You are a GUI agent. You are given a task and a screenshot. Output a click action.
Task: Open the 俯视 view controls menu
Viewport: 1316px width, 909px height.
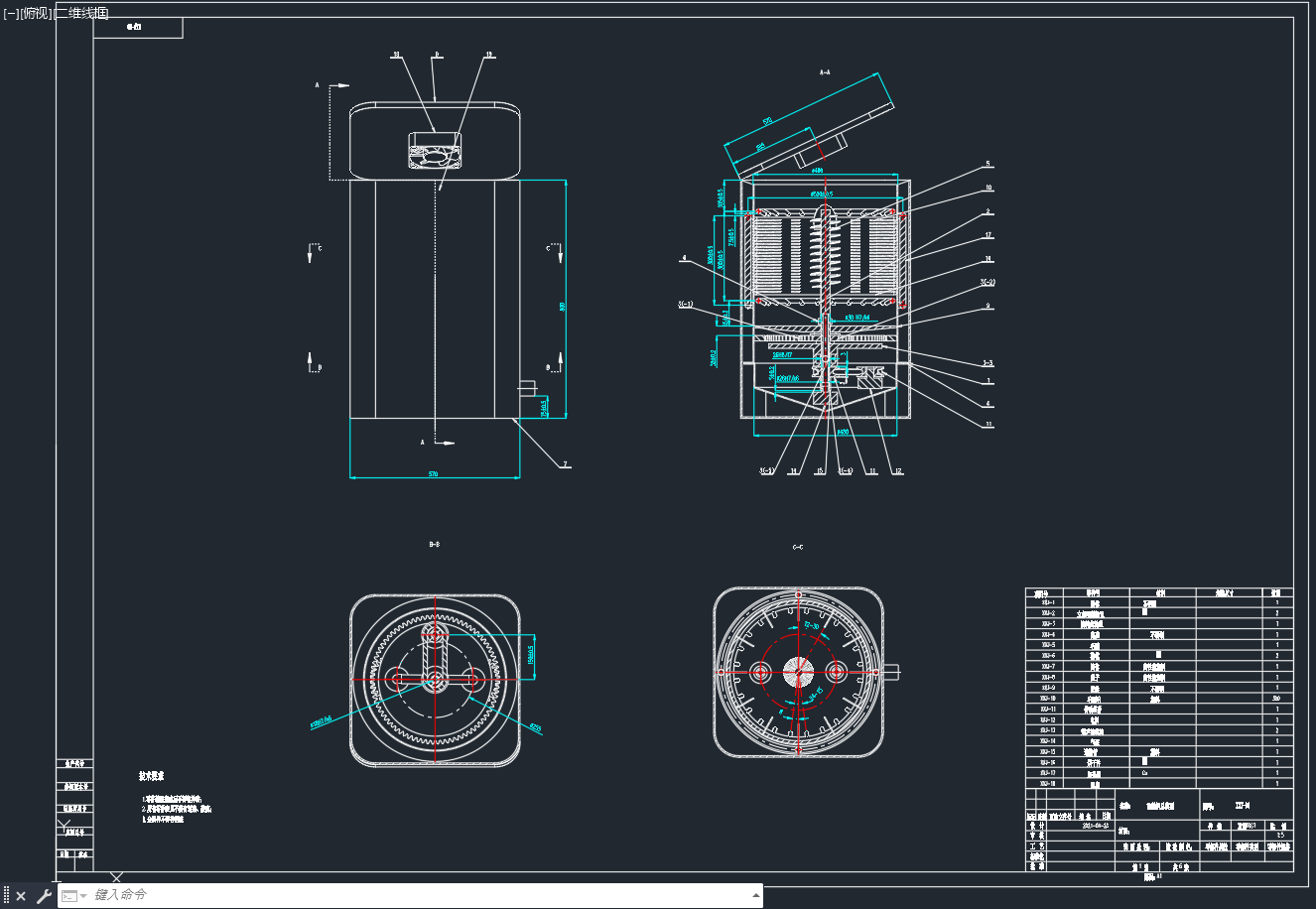[34, 13]
